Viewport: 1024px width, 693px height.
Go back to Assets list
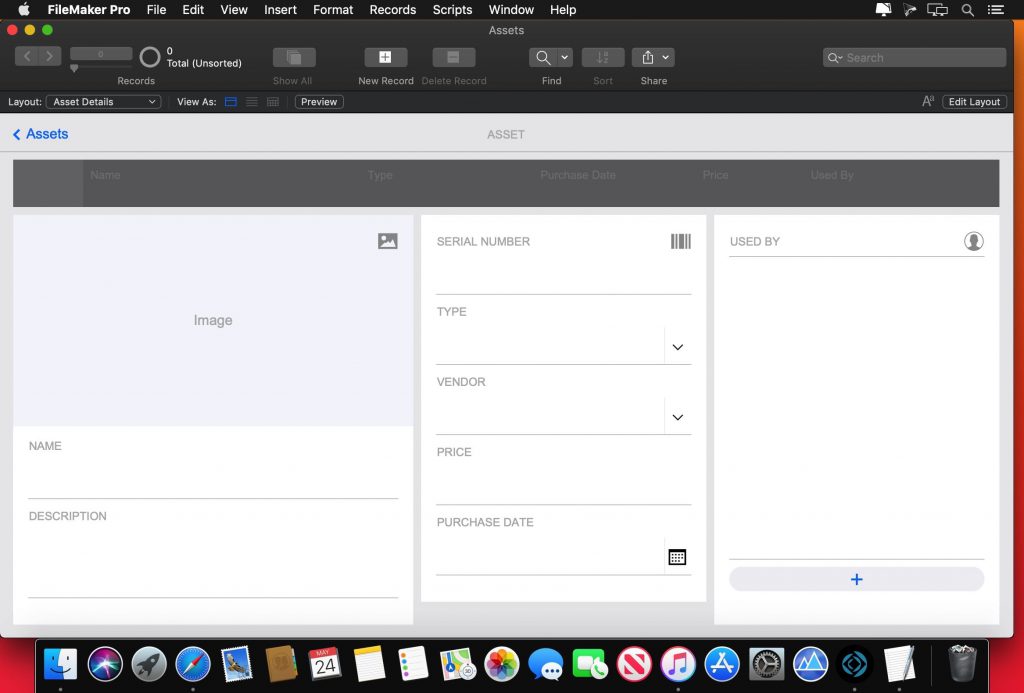click(x=39, y=133)
